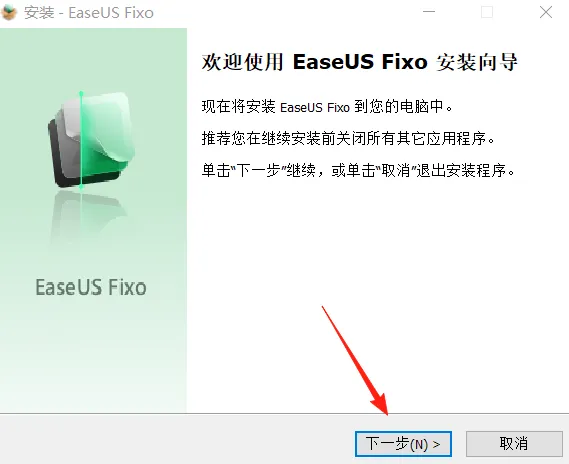The image size is (569, 464).
Task: Click the window title text 安装 - EaseUS Fixo
Action: coord(89,13)
